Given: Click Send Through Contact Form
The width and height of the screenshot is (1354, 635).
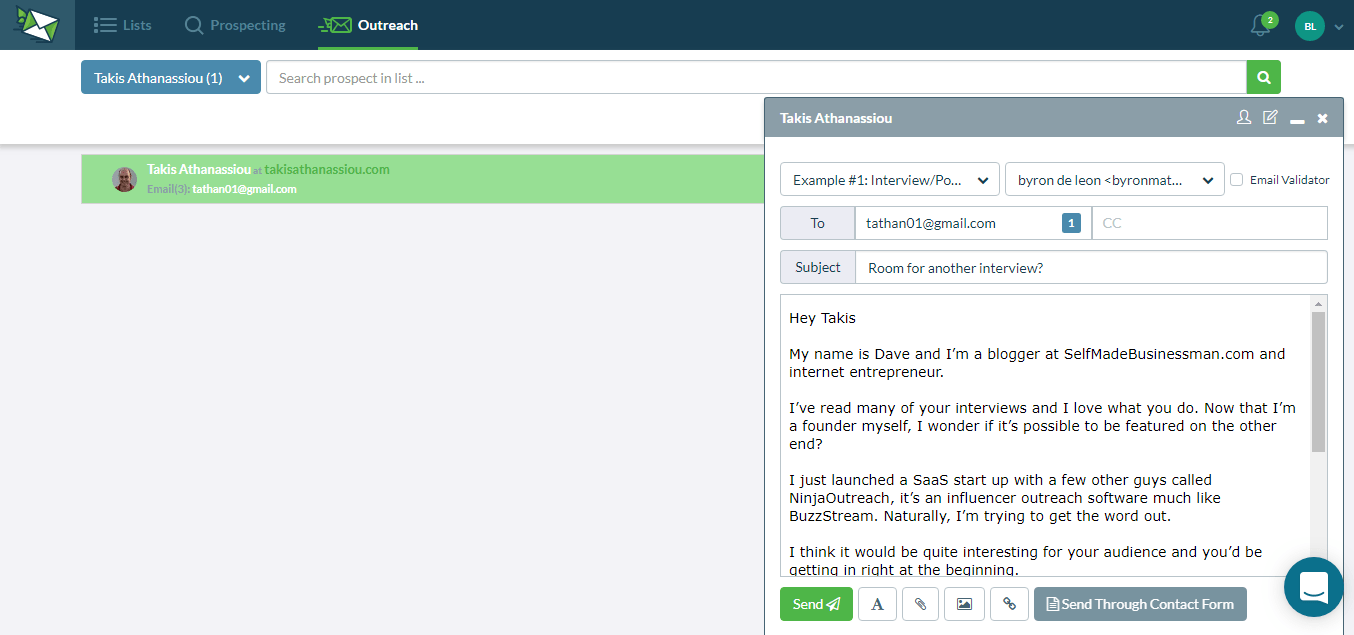Looking at the screenshot, I should click(1140, 604).
